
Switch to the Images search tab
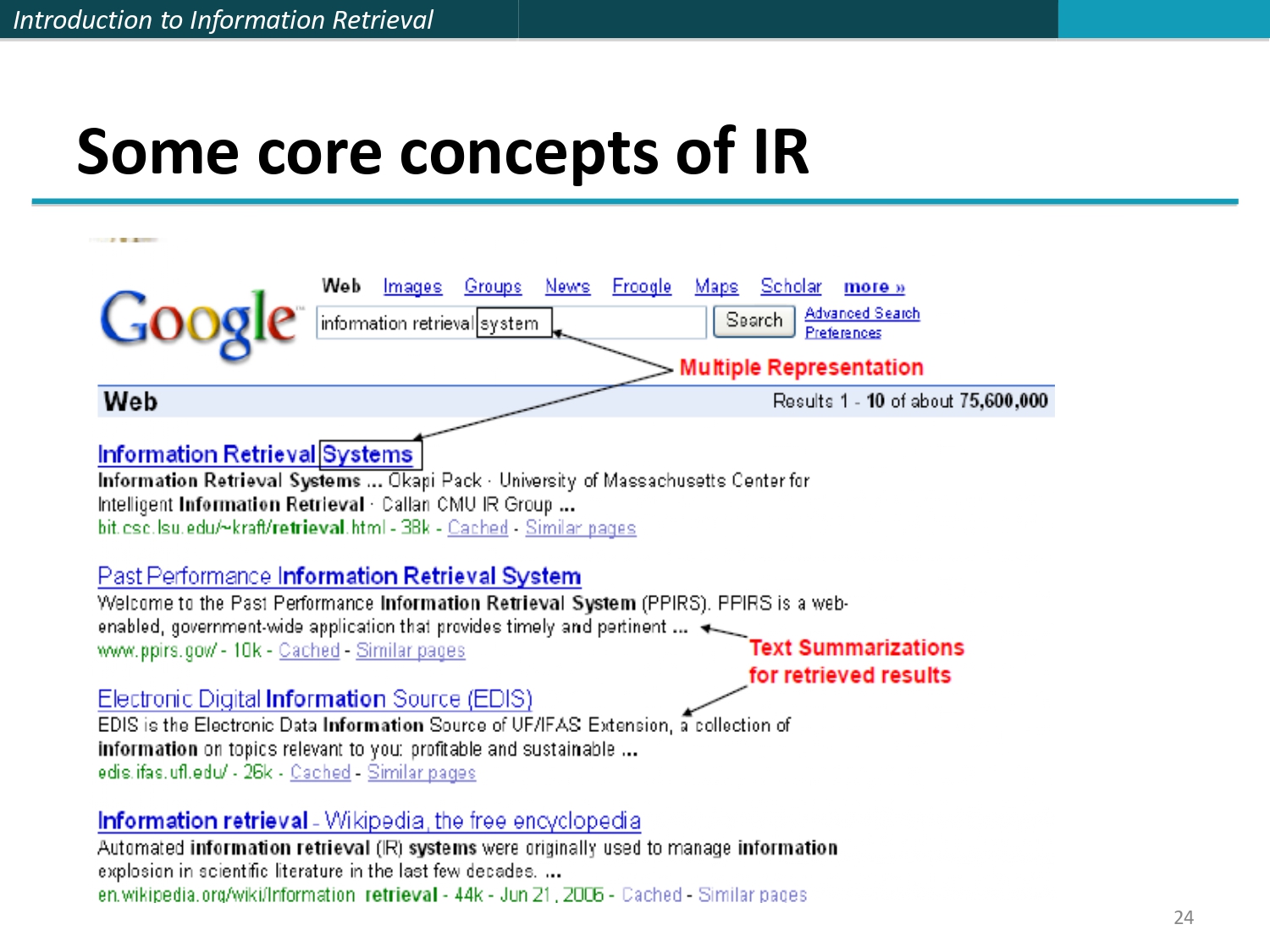click(x=412, y=287)
